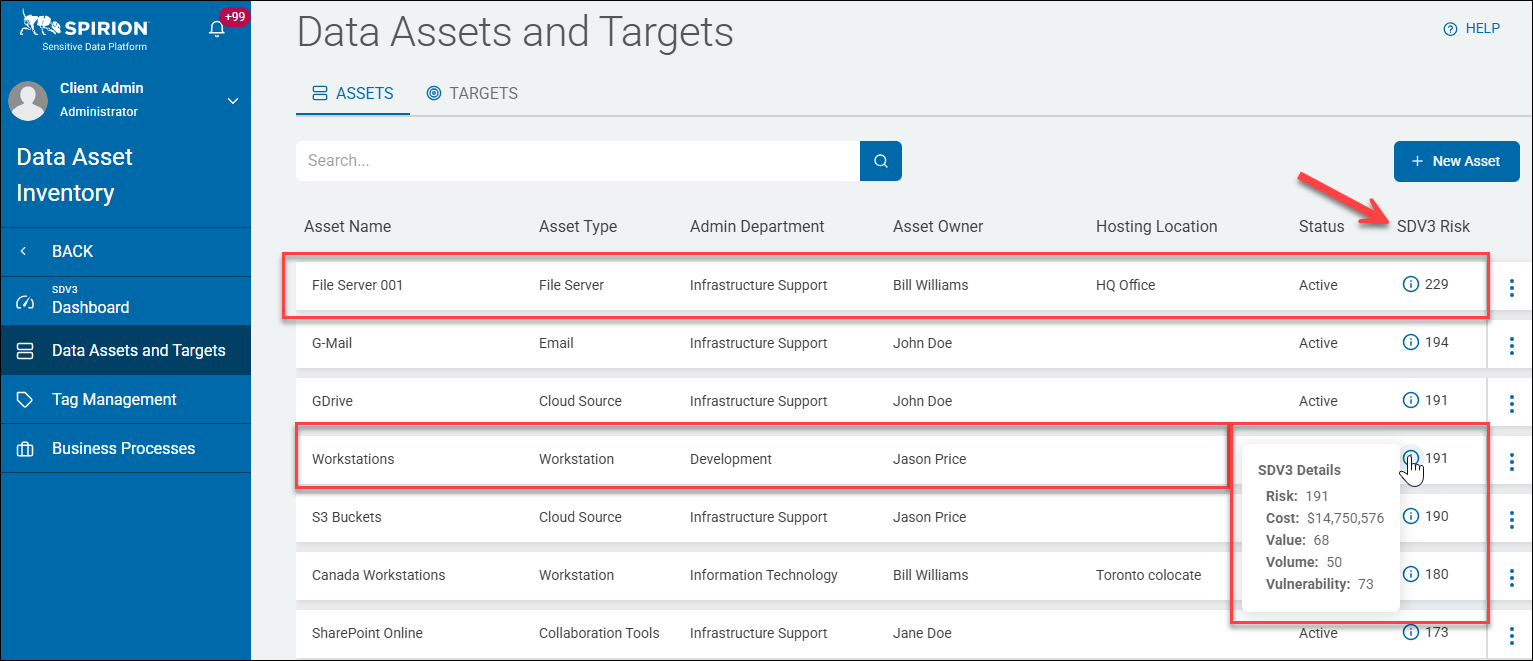Click the info icon beside File Server 001 risk score
The height and width of the screenshot is (661, 1533).
[x=1410, y=285]
